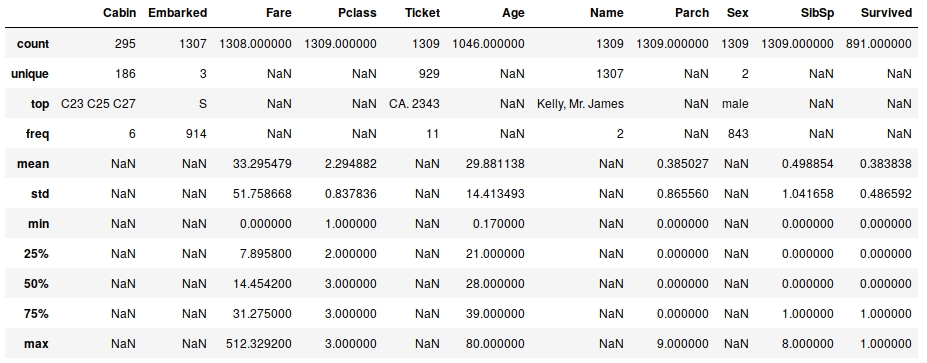
Task: Click the mean Age value 29.881138
Action: (495, 164)
